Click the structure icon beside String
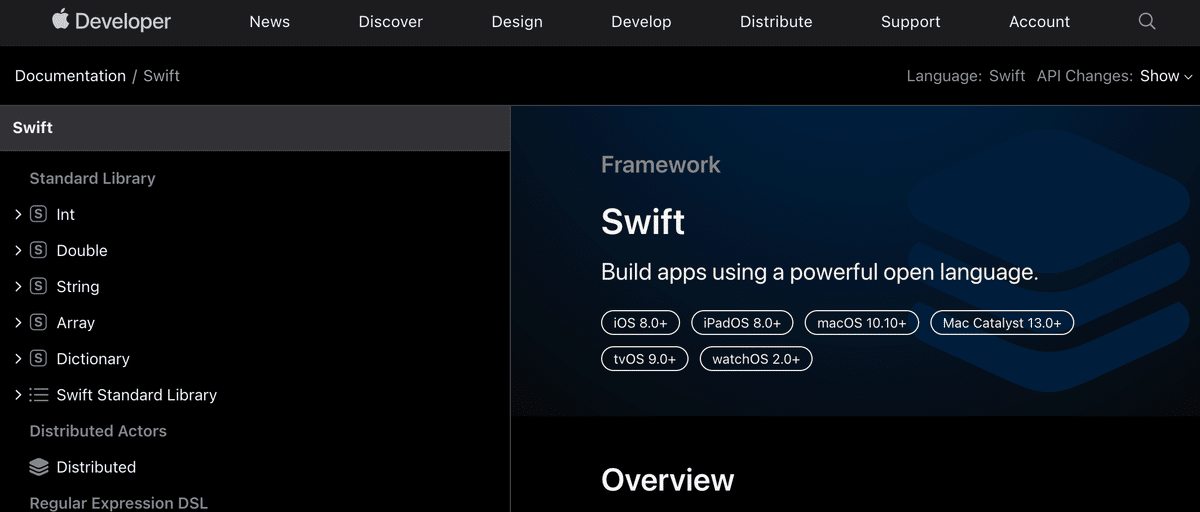 tap(38, 286)
